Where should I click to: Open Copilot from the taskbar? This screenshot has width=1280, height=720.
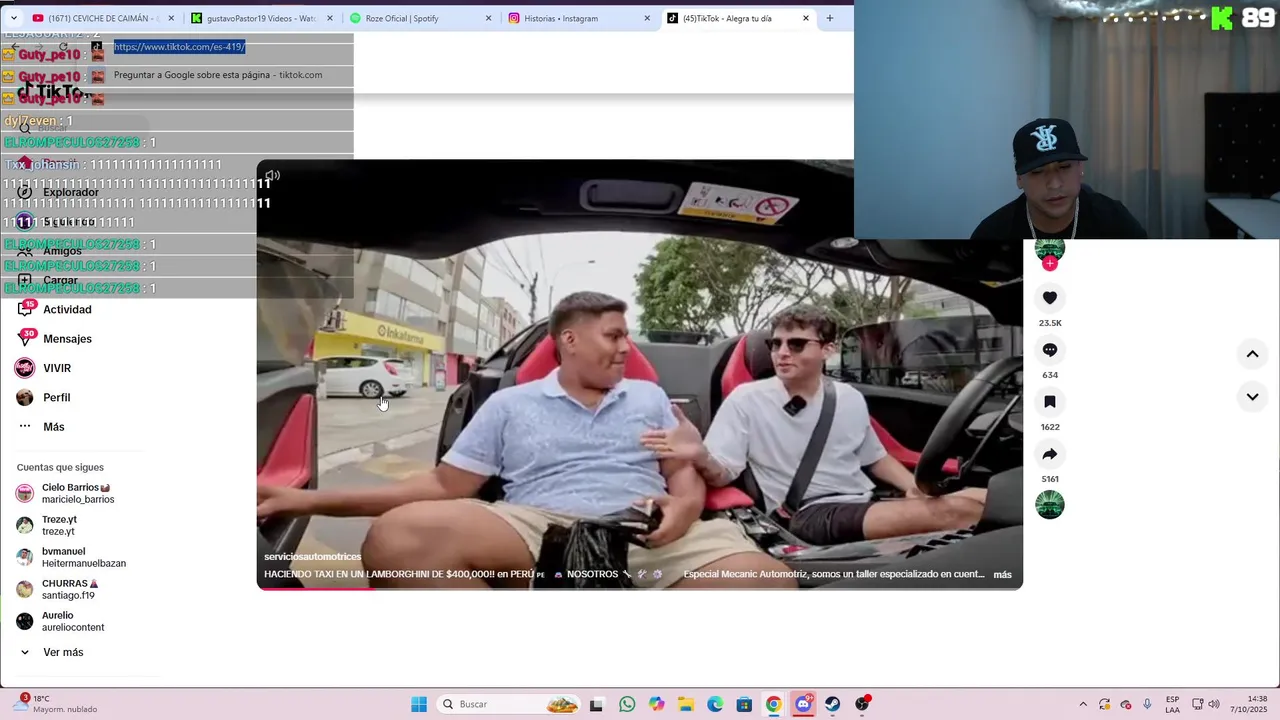[656, 704]
